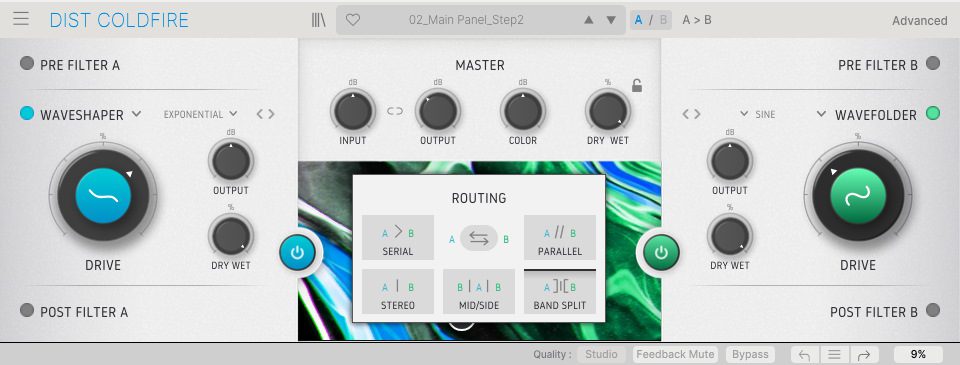Enable Pre Filter A
Viewport: 960px width, 365px height.
[x=27, y=63]
